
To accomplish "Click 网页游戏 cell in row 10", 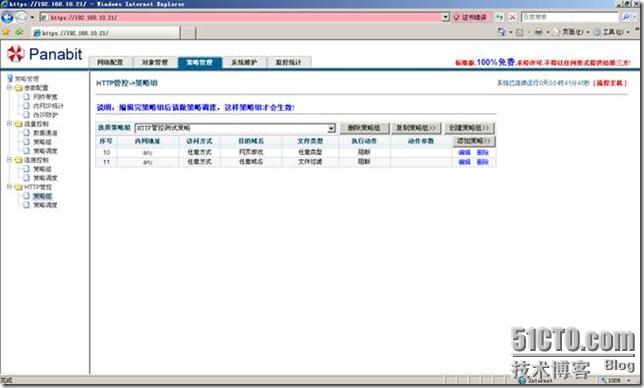I will click(251, 152).
